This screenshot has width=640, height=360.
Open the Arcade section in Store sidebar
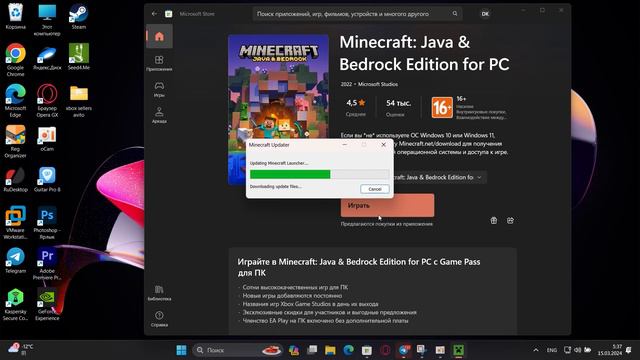point(159,115)
